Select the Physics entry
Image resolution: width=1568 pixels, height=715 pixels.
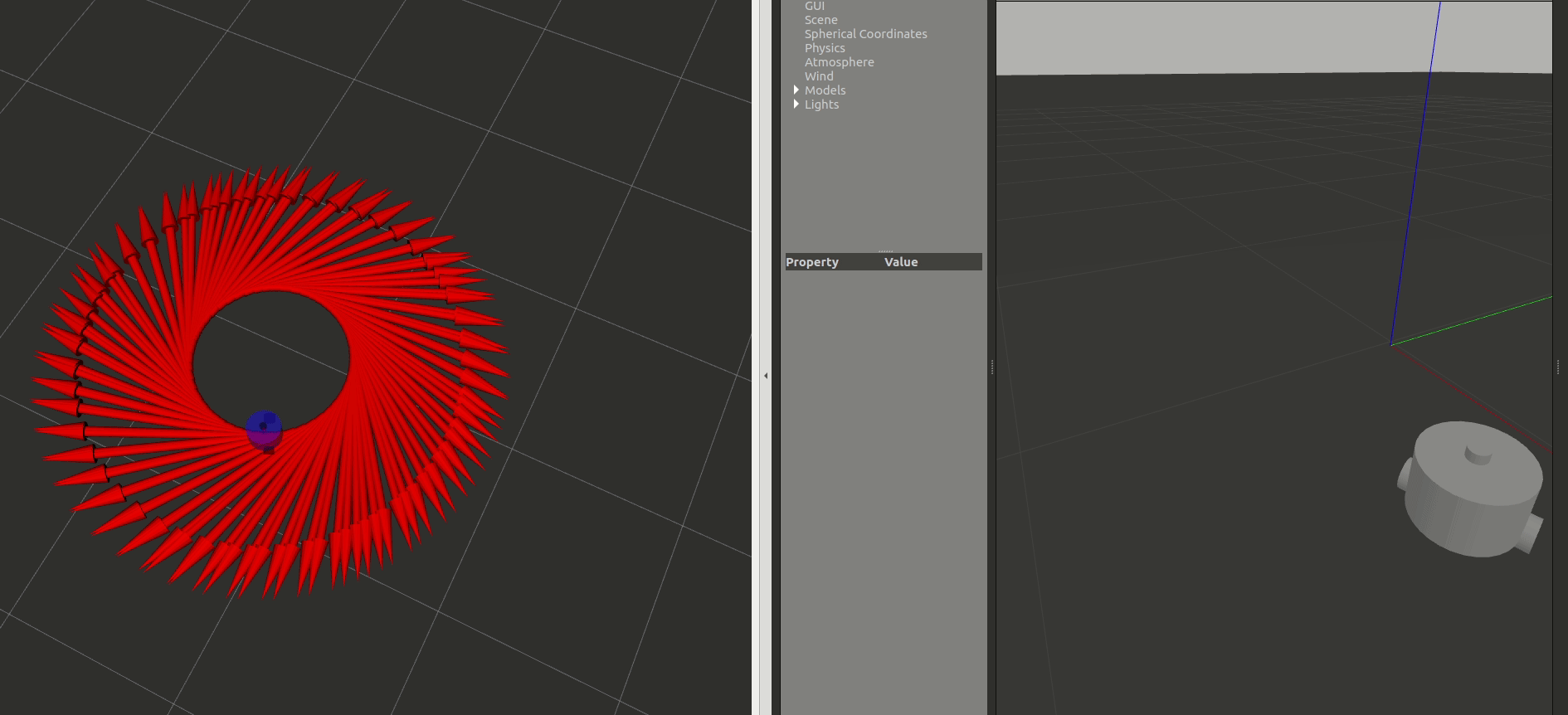click(x=825, y=48)
